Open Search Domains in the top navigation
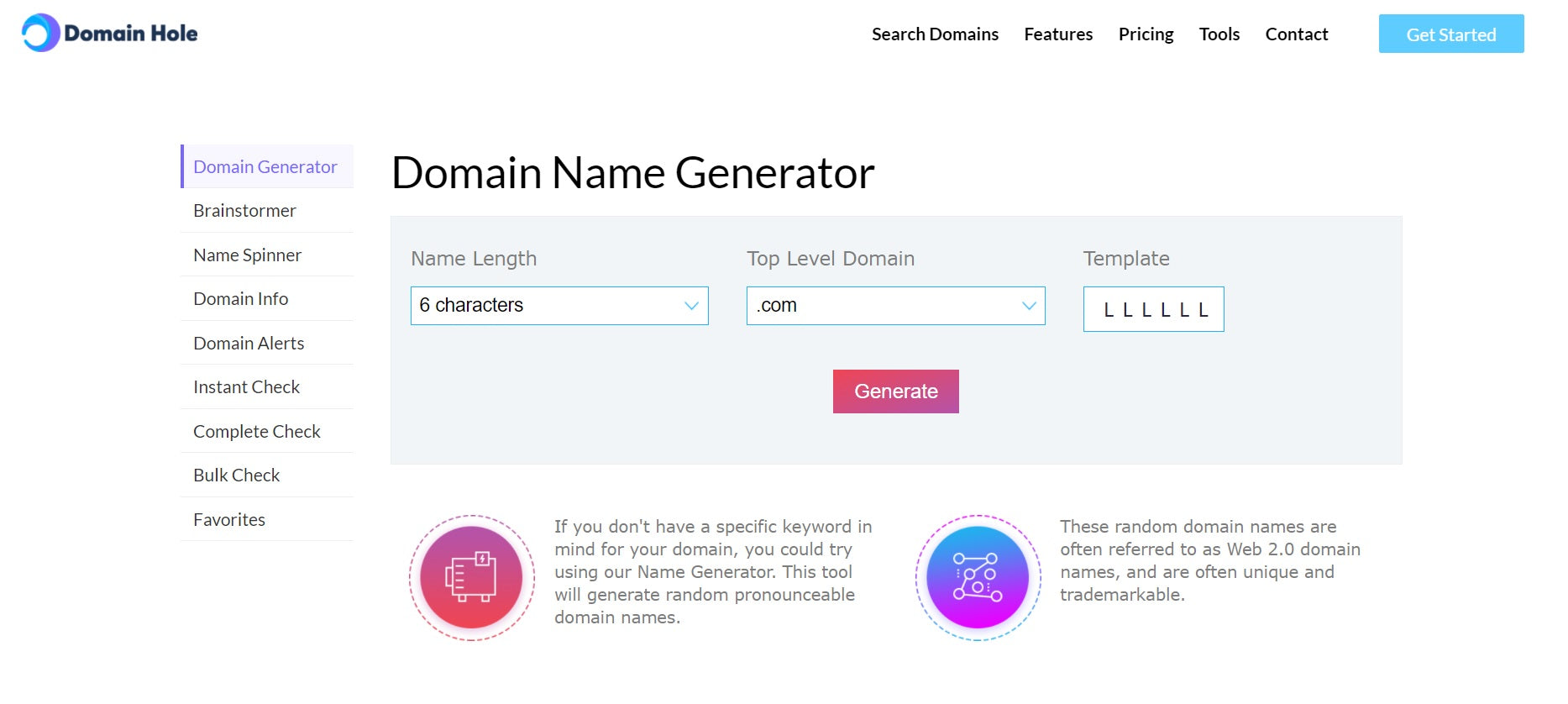 (935, 34)
